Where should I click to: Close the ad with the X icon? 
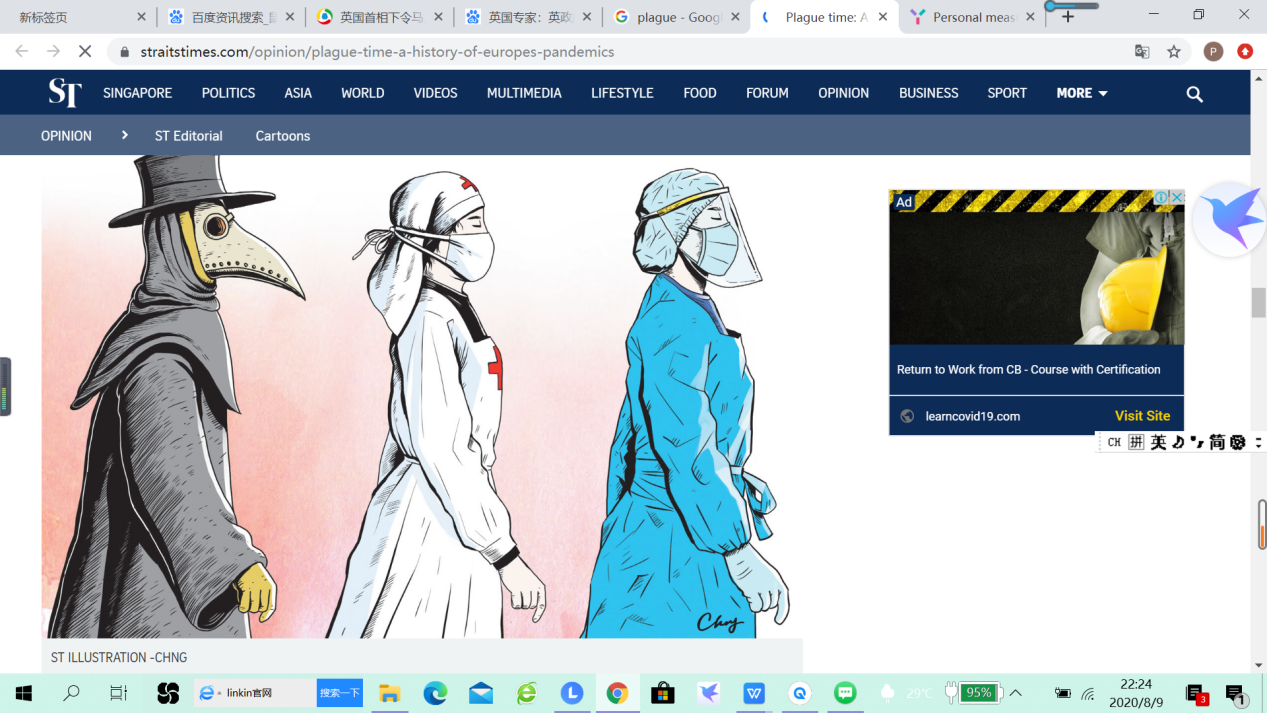(x=1177, y=198)
